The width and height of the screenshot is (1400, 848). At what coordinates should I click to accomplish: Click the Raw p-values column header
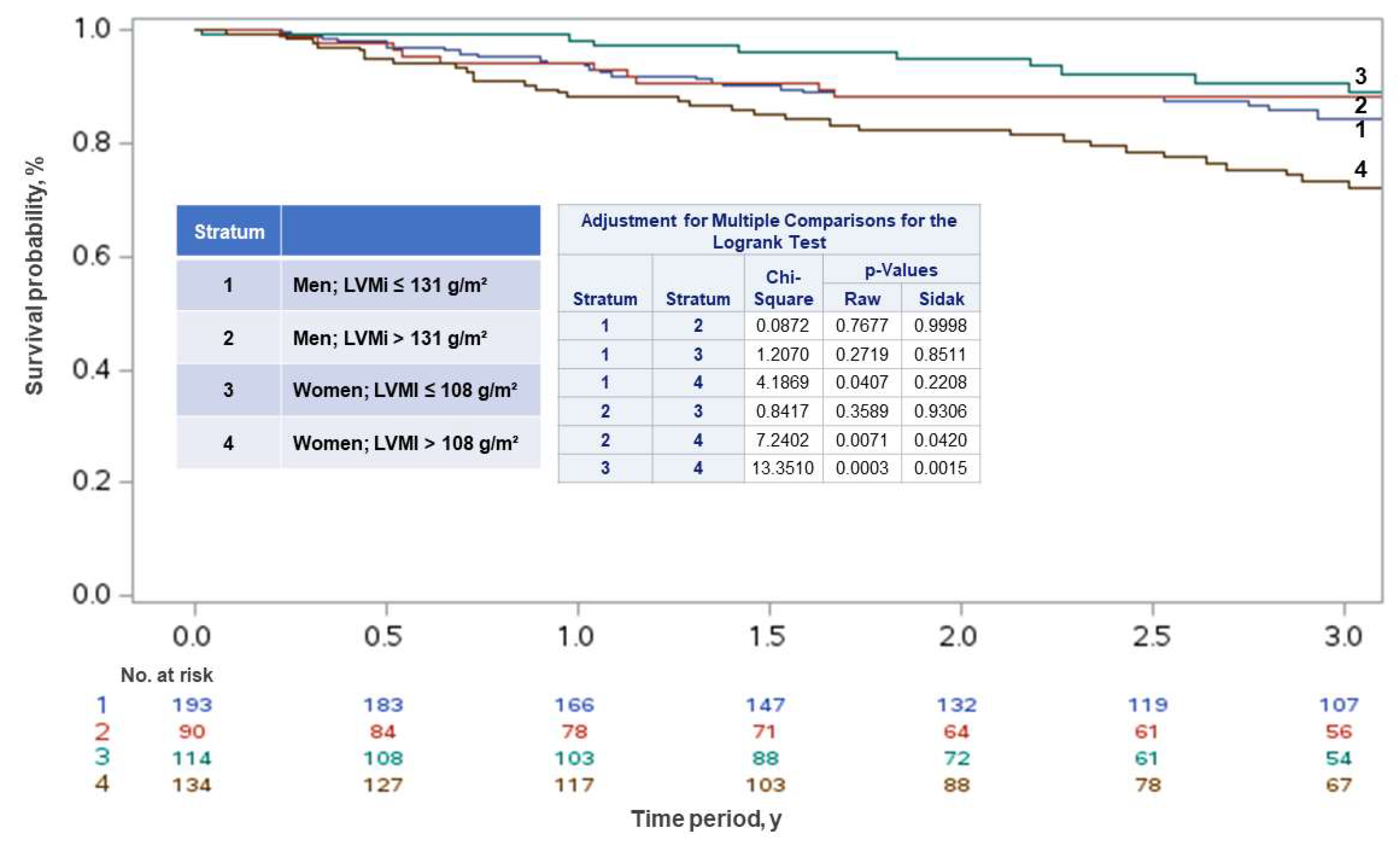[862, 298]
